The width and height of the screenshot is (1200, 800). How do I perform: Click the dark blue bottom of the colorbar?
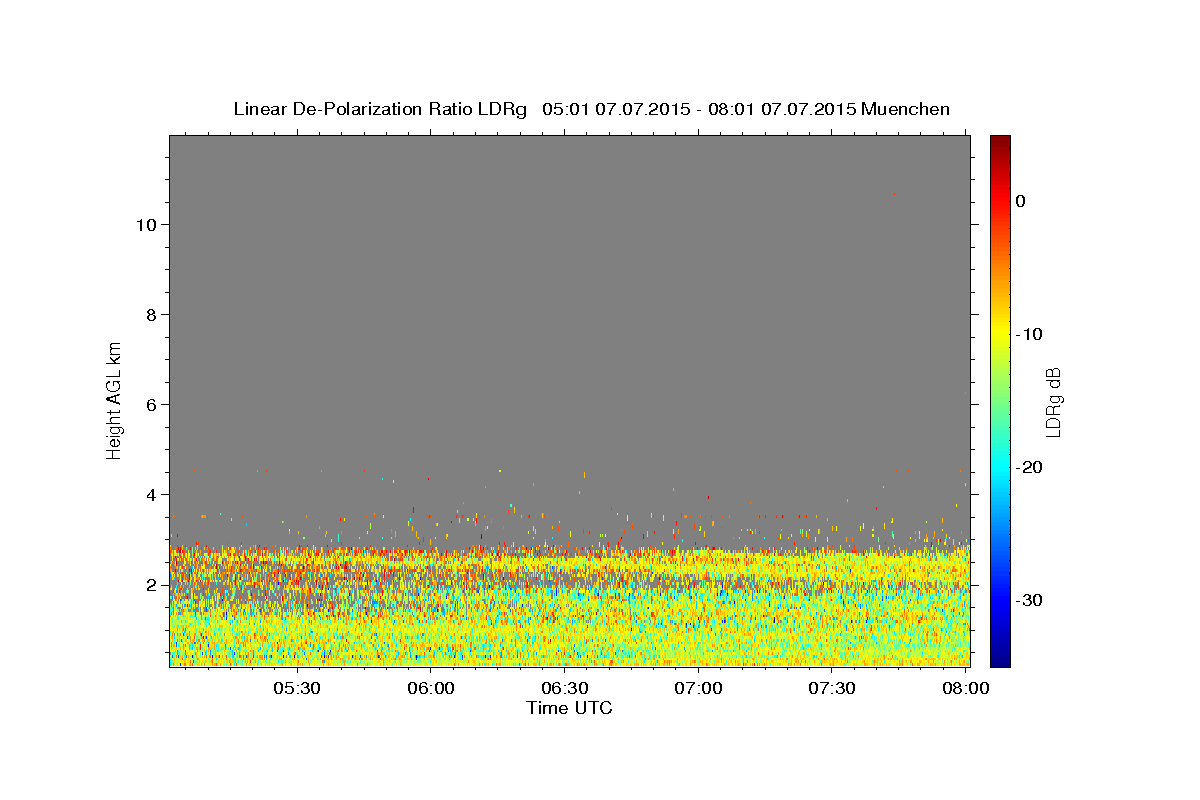[1000, 658]
